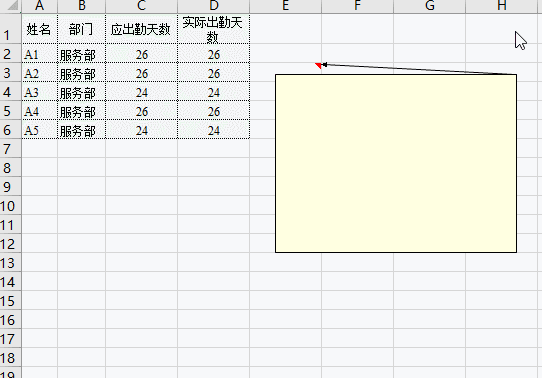Select column H header
The height and width of the screenshot is (378, 542).
click(x=502, y=6)
